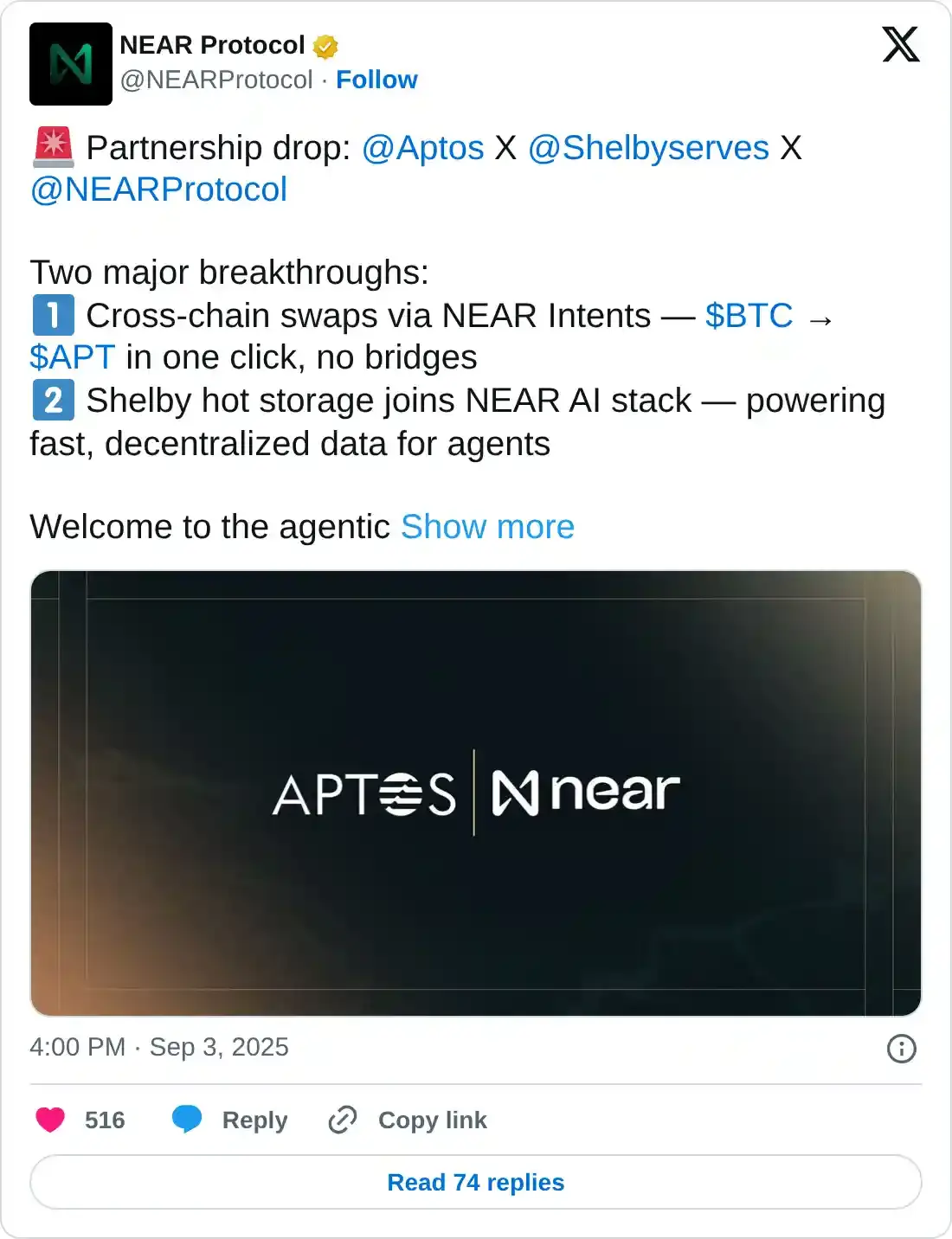Click the NEAR Protocol profile avatar
952x1239 pixels.
click(71, 64)
